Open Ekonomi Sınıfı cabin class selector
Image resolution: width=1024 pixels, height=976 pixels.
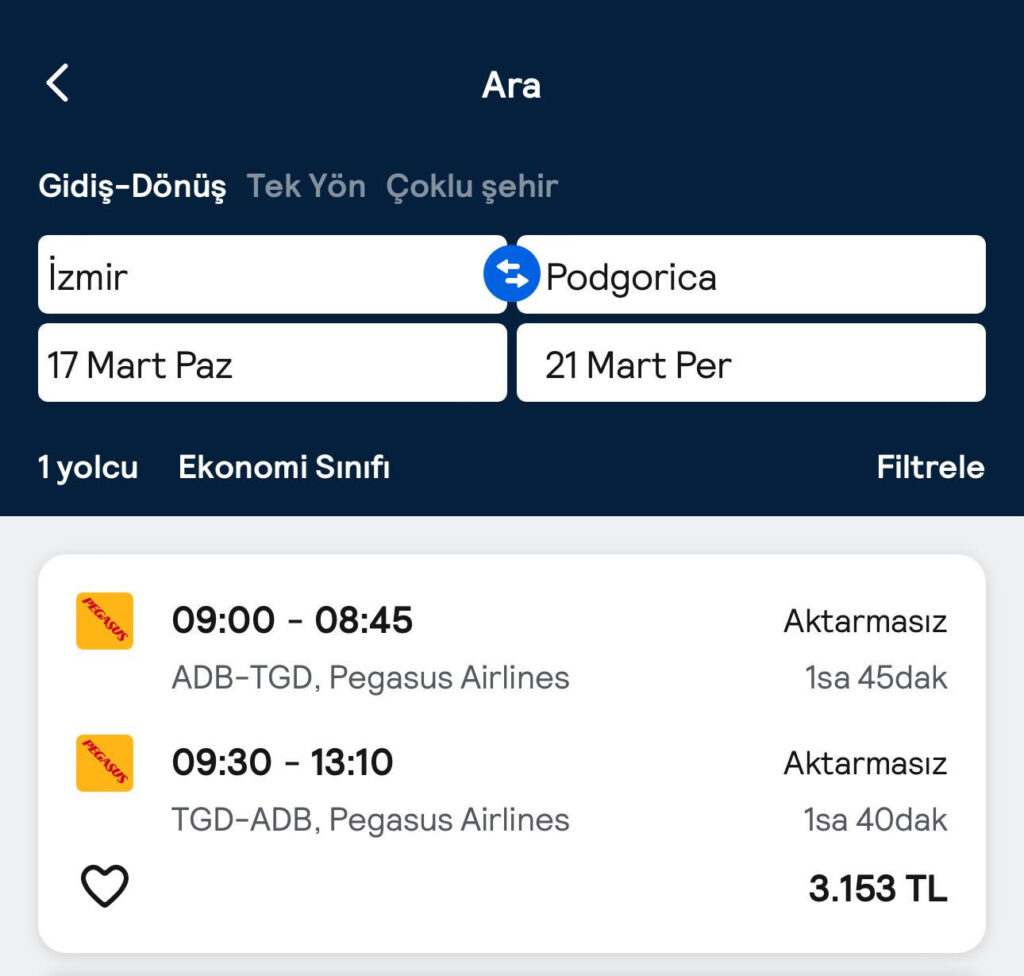pos(284,467)
